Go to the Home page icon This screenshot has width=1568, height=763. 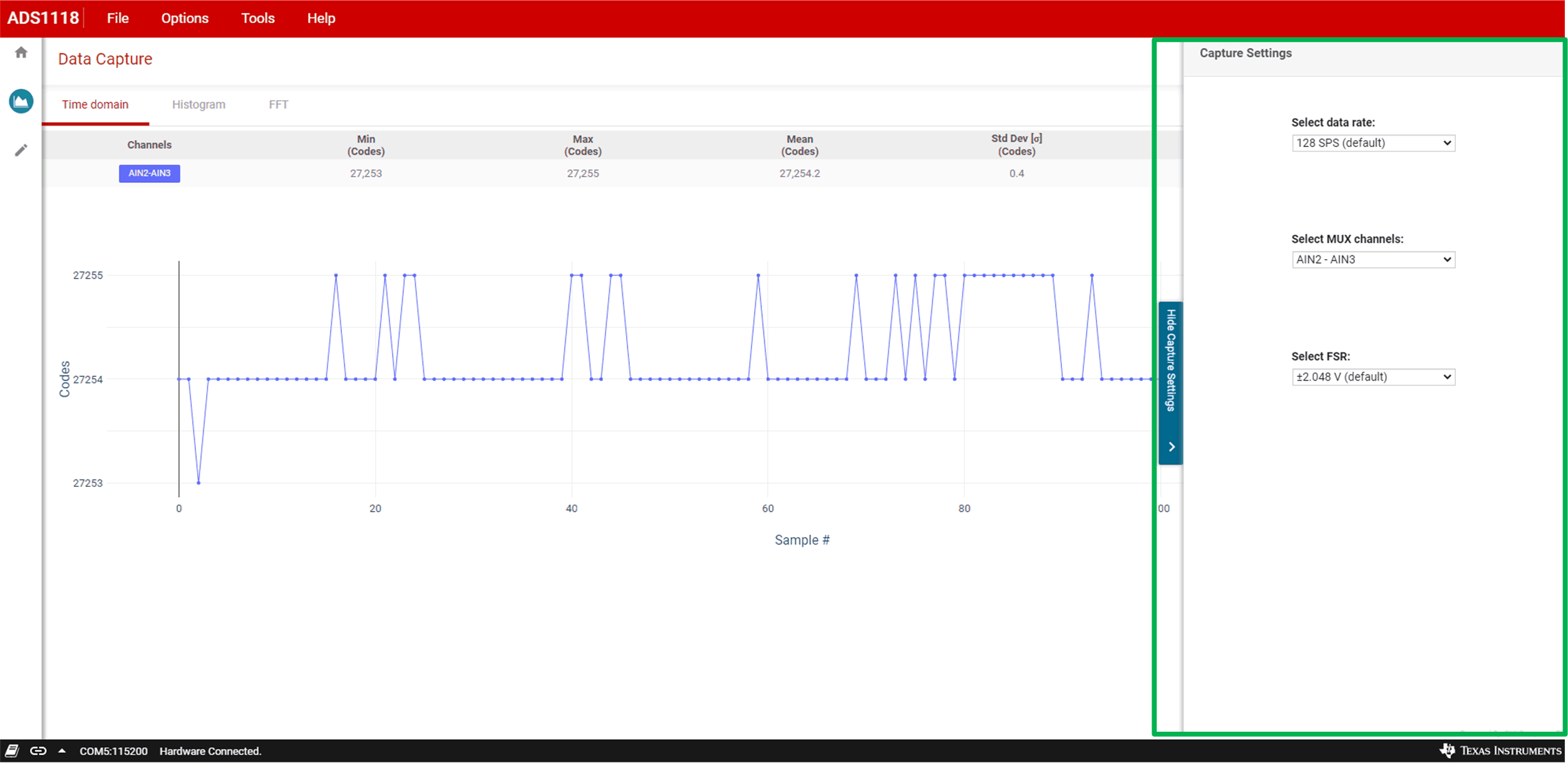[x=21, y=53]
